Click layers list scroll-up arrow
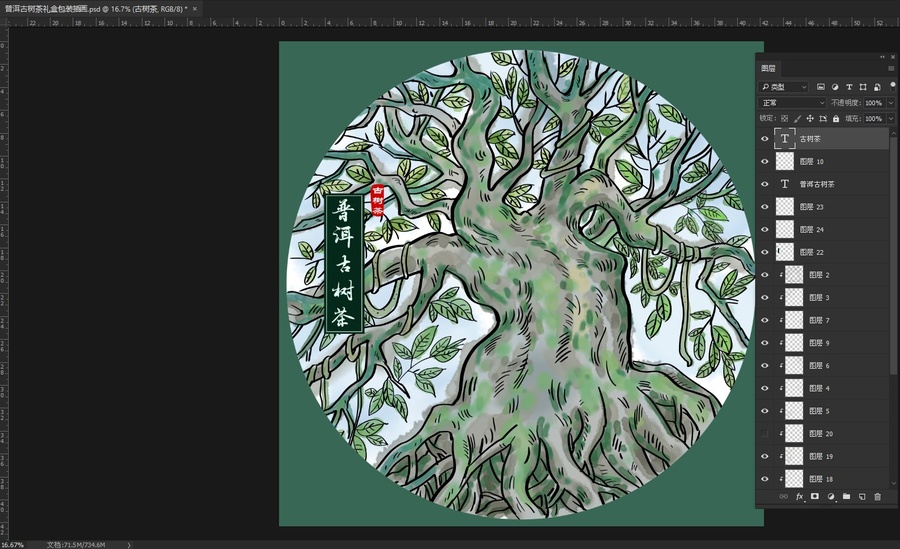 893,132
